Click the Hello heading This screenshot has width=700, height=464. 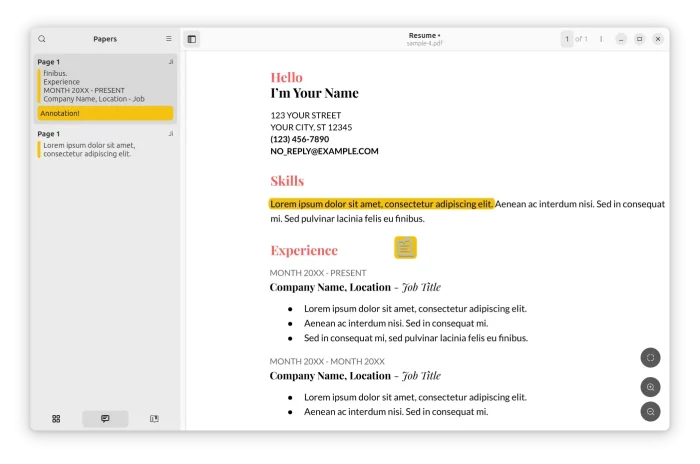[x=287, y=77]
